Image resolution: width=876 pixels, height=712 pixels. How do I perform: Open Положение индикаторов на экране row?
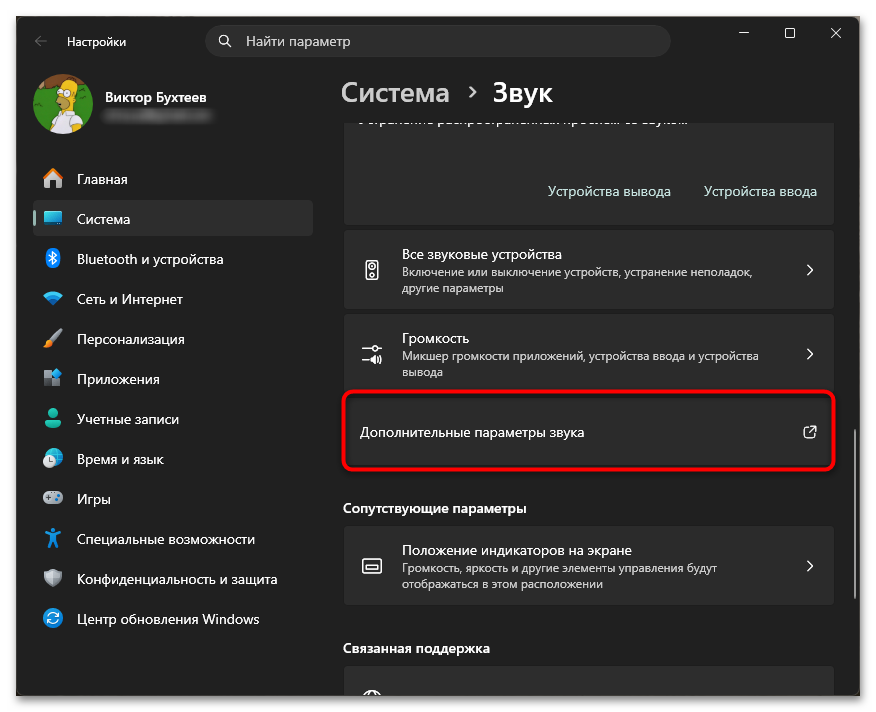coord(589,566)
